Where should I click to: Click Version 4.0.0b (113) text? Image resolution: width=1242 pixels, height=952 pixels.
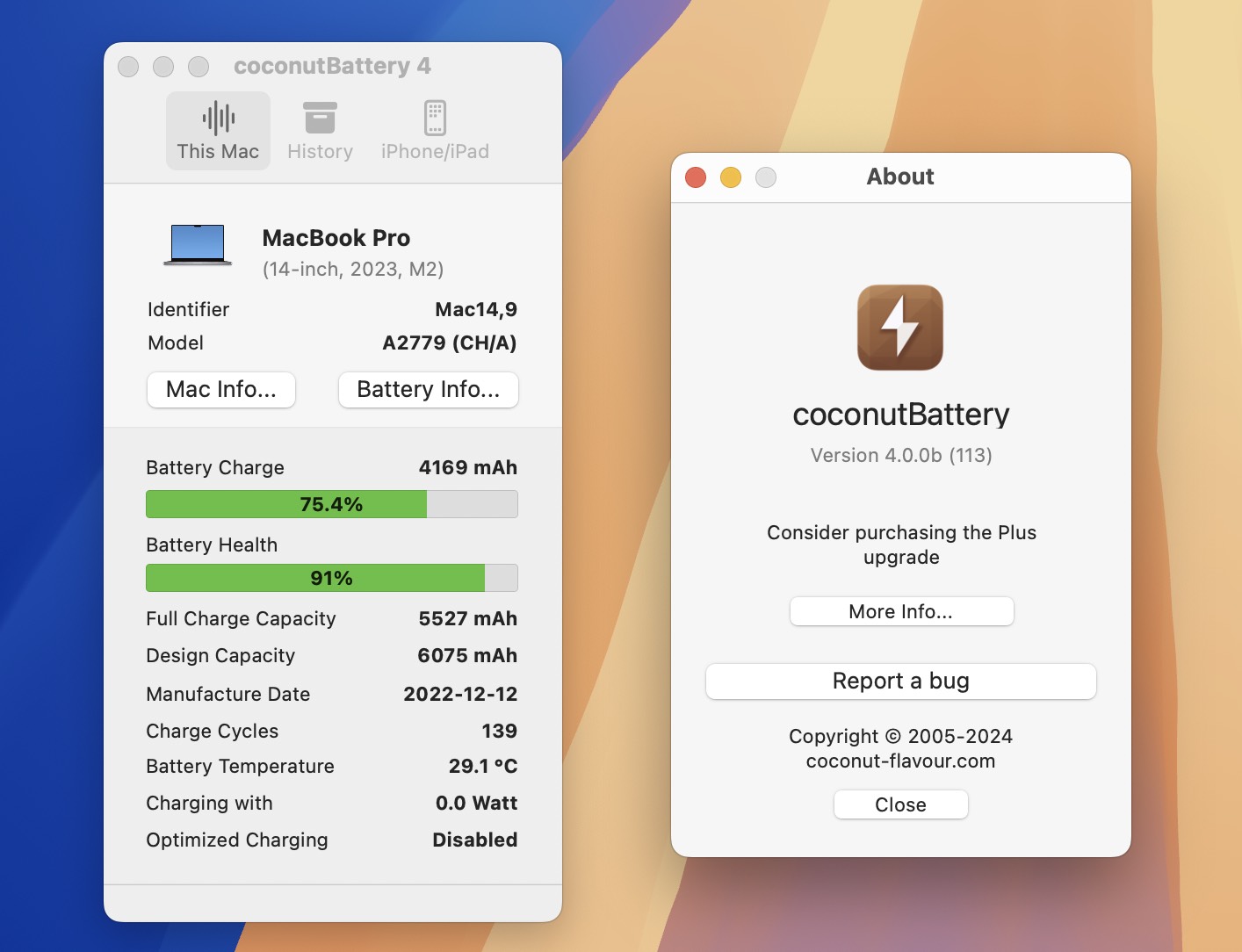(901, 455)
